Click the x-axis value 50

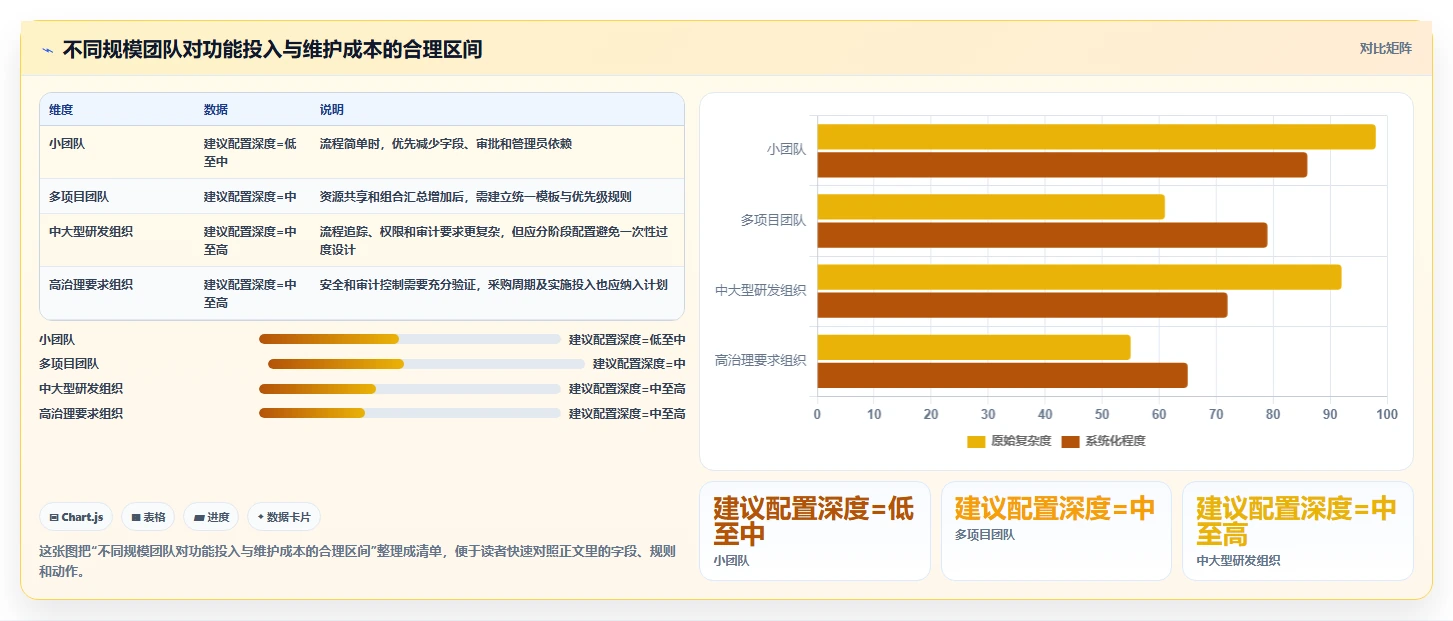click(x=1102, y=414)
